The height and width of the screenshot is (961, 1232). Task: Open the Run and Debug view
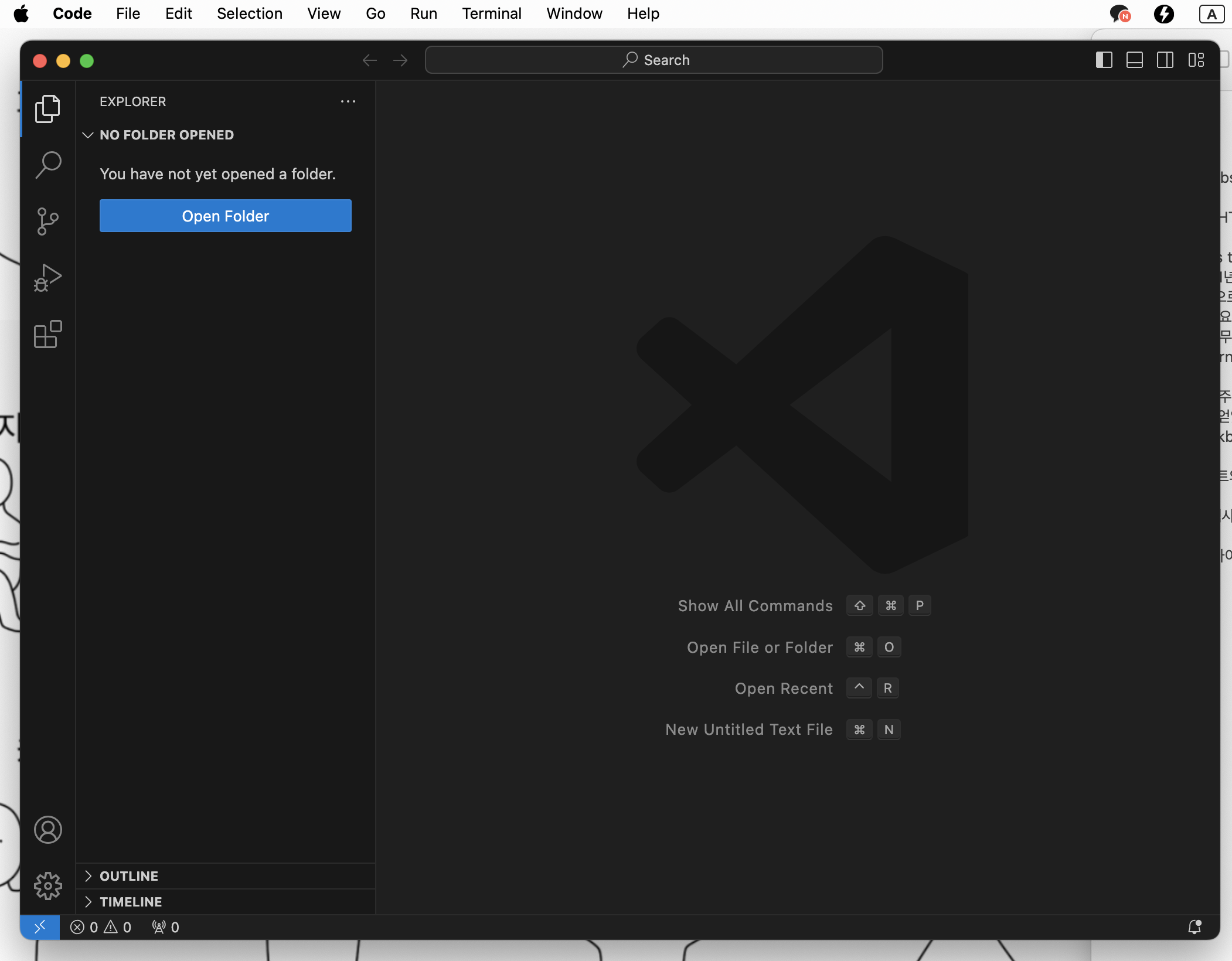(x=47, y=278)
